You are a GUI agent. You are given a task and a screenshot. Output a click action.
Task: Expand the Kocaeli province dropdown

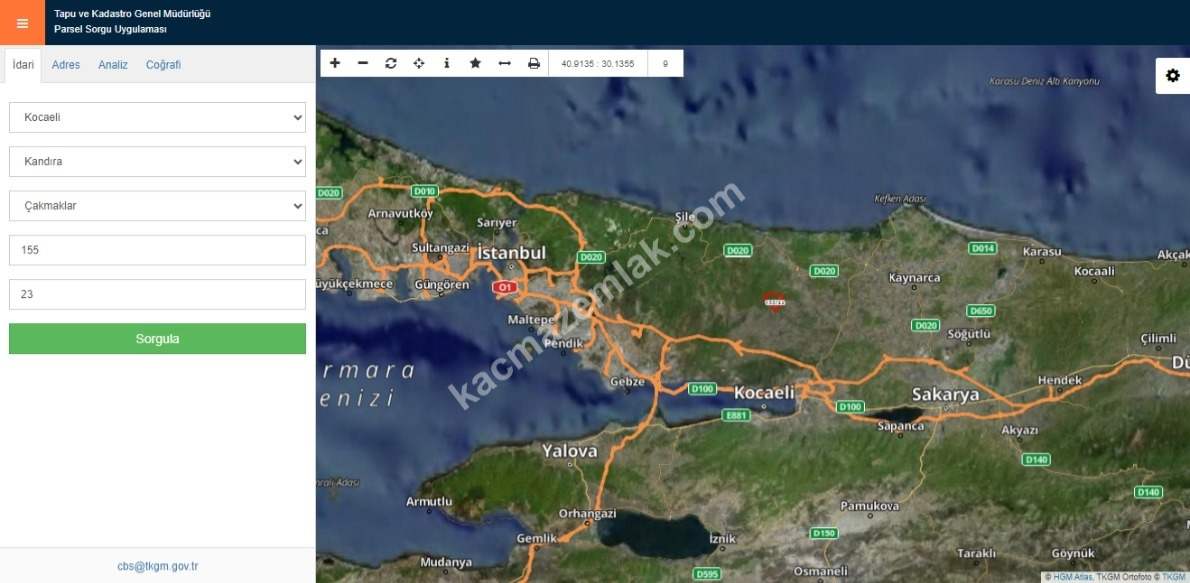tap(157, 117)
